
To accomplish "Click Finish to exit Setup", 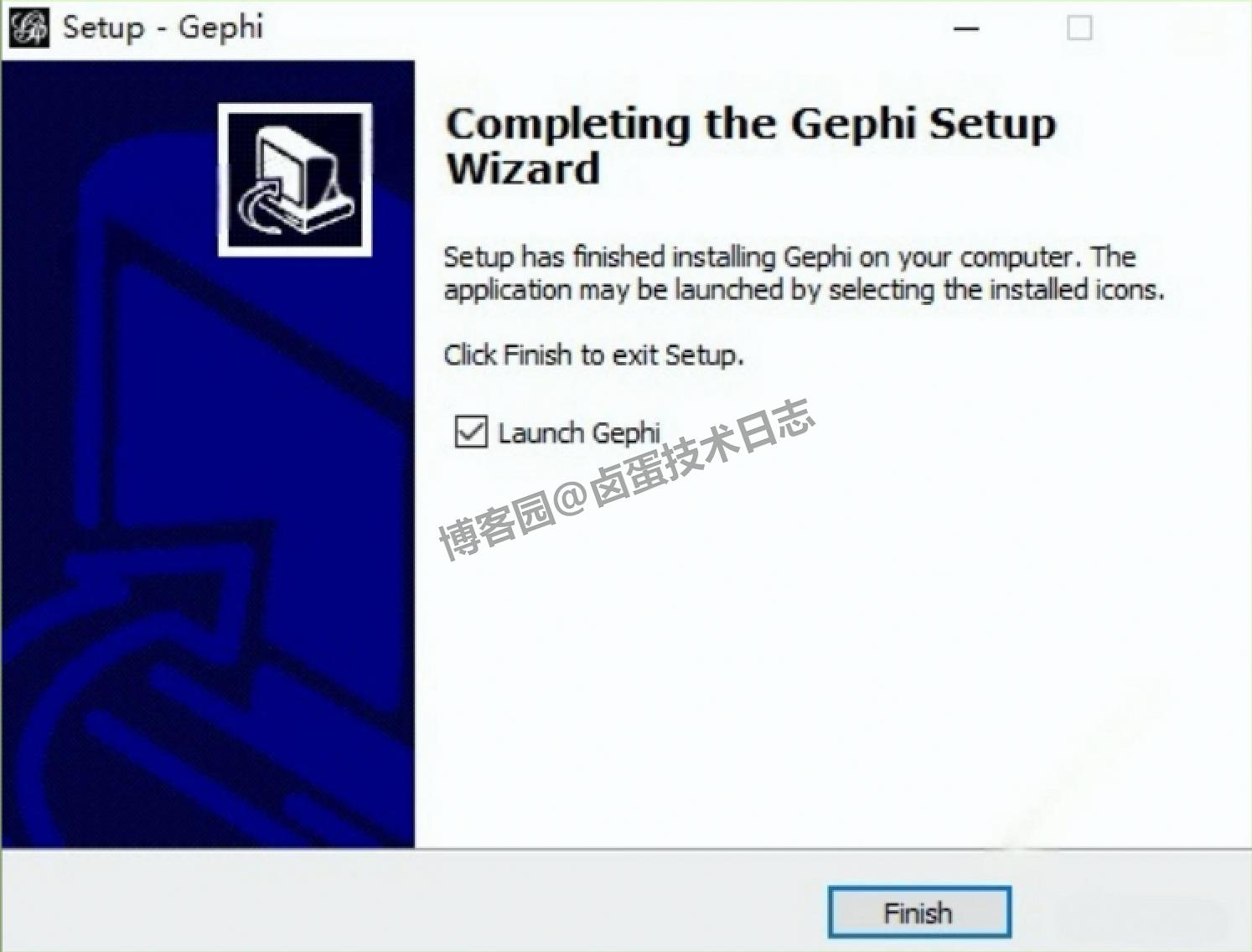I will 919,912.
